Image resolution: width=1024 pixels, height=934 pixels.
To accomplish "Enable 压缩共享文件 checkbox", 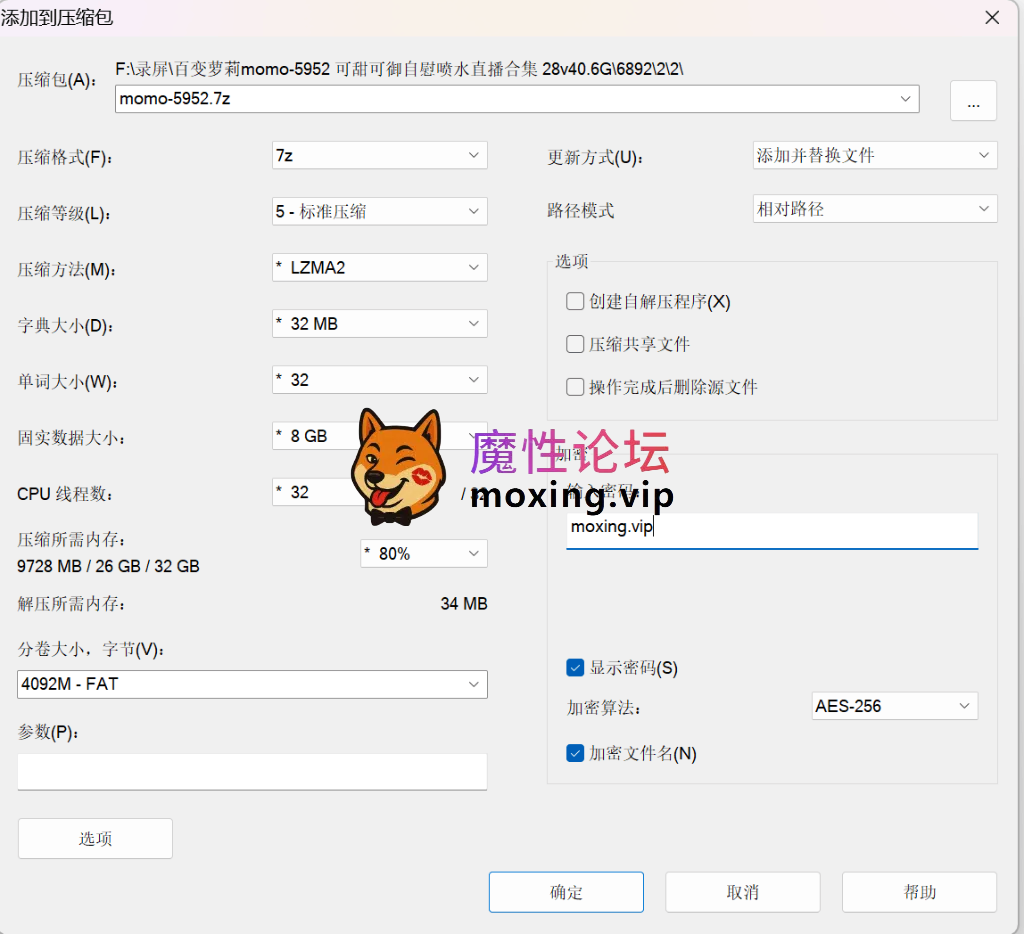I will click(575, 344).
